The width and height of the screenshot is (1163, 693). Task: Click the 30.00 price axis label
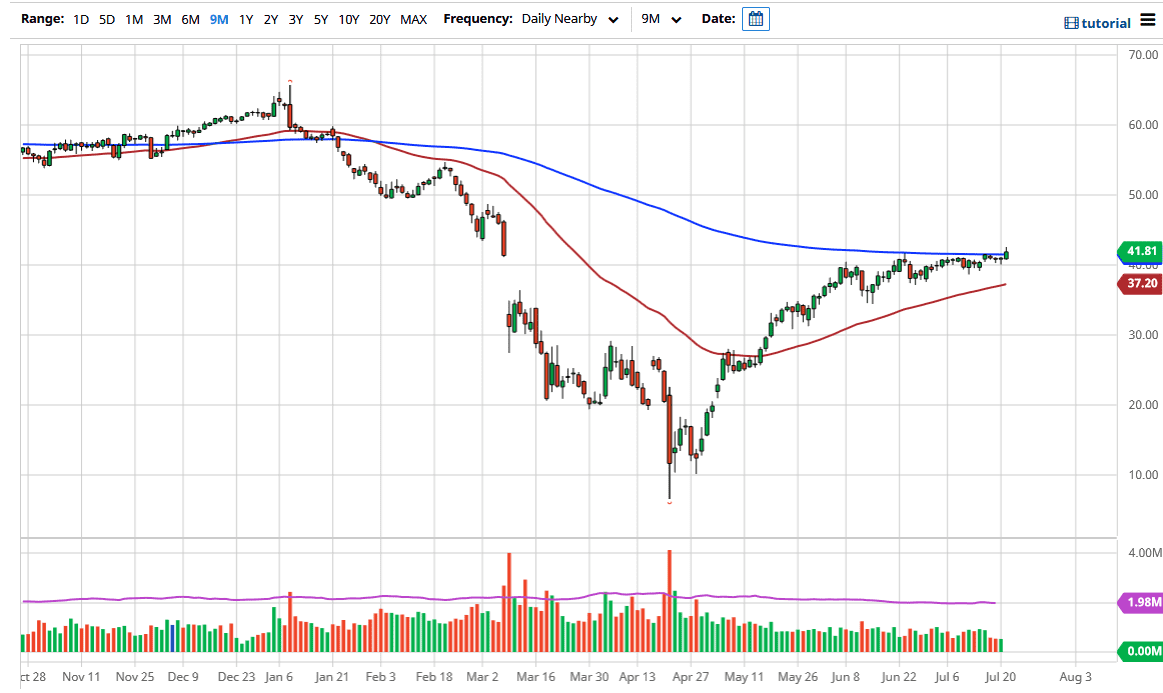1143,335
